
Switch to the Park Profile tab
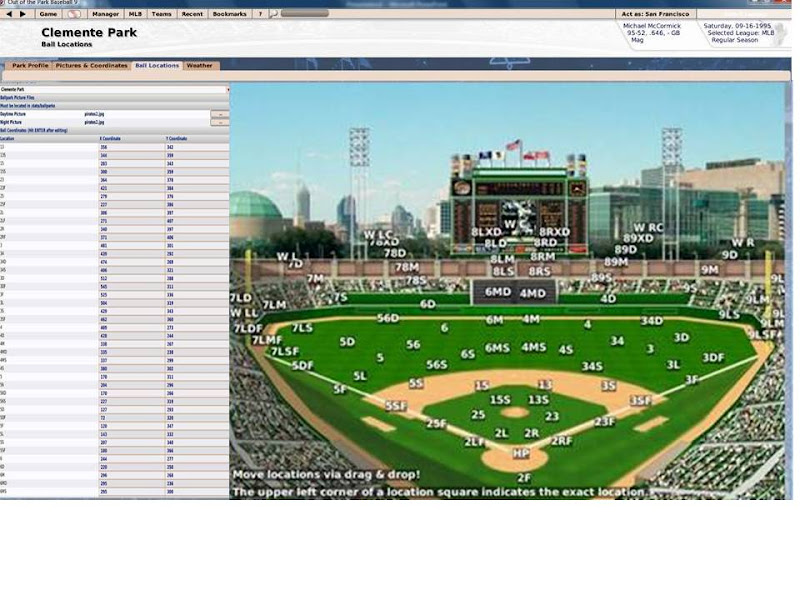coord(30,65)
